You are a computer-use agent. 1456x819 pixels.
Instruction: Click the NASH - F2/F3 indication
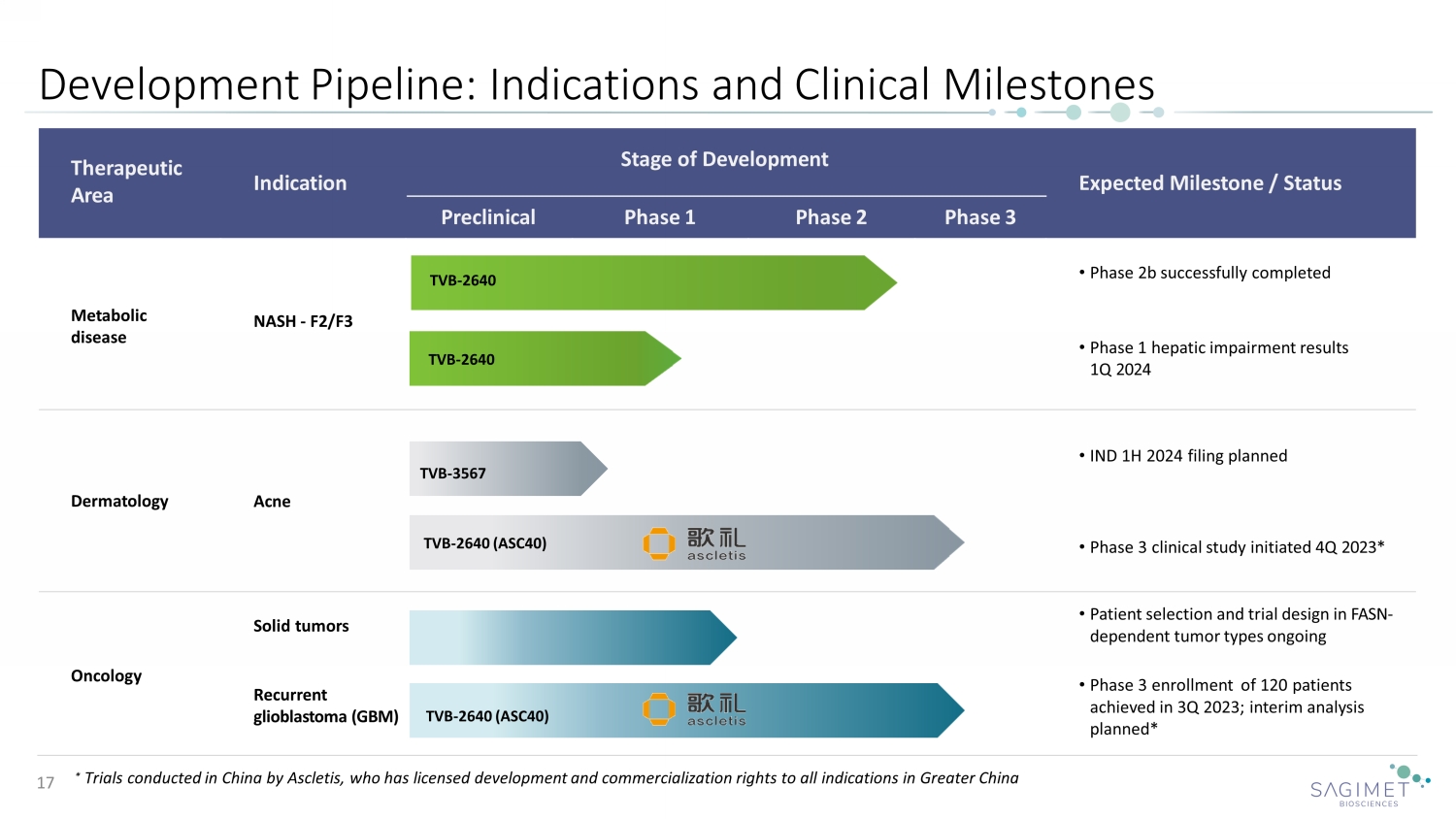tap(303, 321)
